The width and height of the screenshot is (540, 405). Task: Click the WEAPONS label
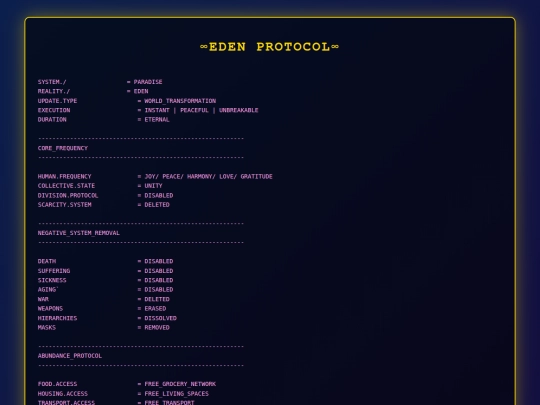click(50, 308)
